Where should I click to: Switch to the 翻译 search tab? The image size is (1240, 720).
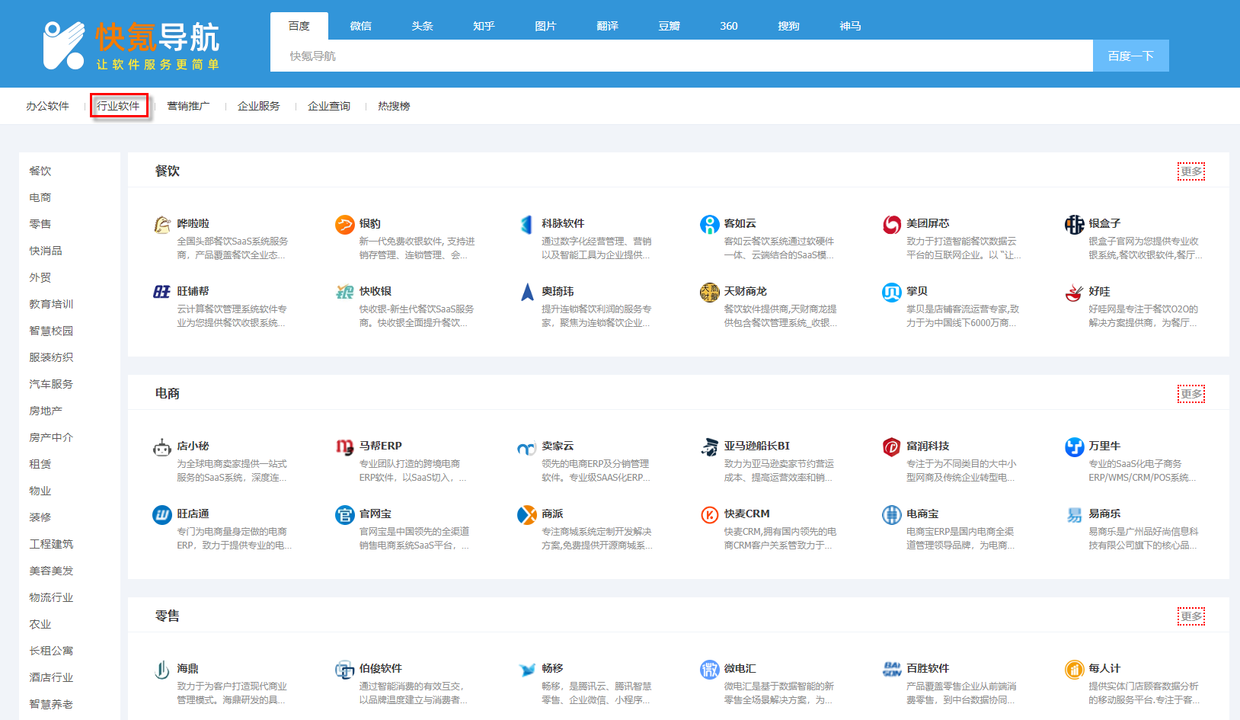coord(607,26)
